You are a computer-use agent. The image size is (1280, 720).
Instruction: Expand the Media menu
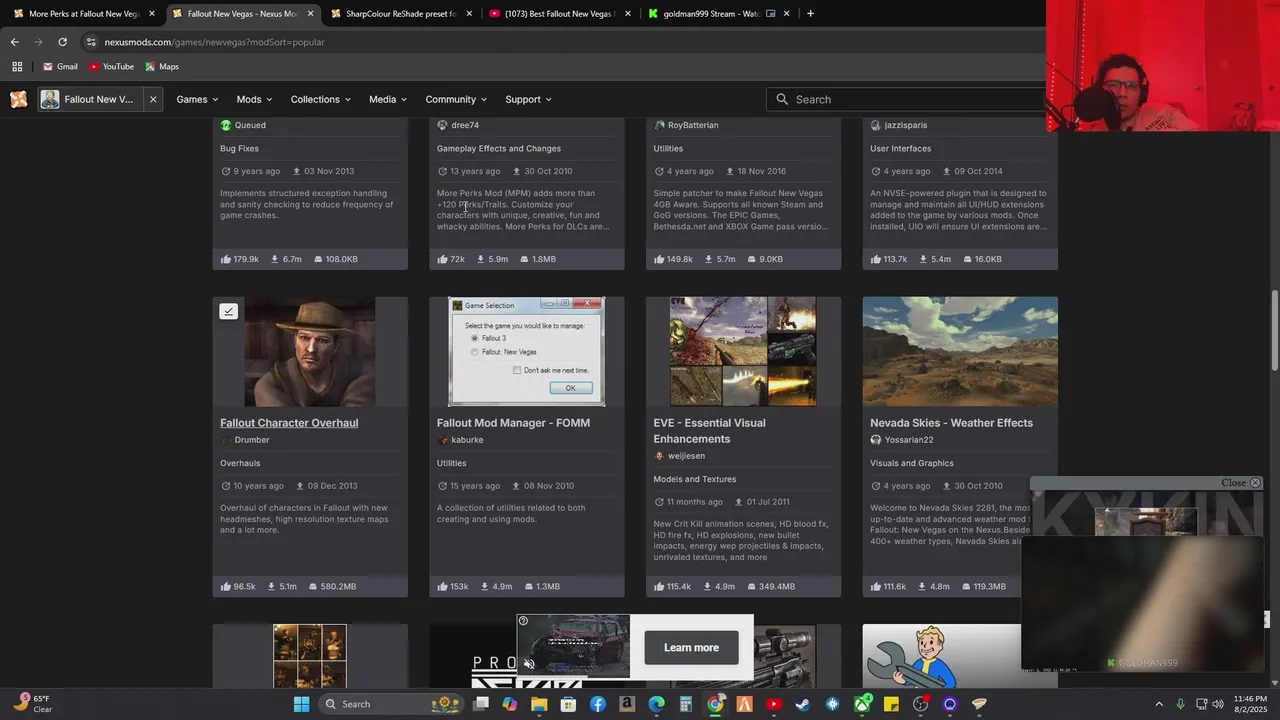[x=388, y=99]
